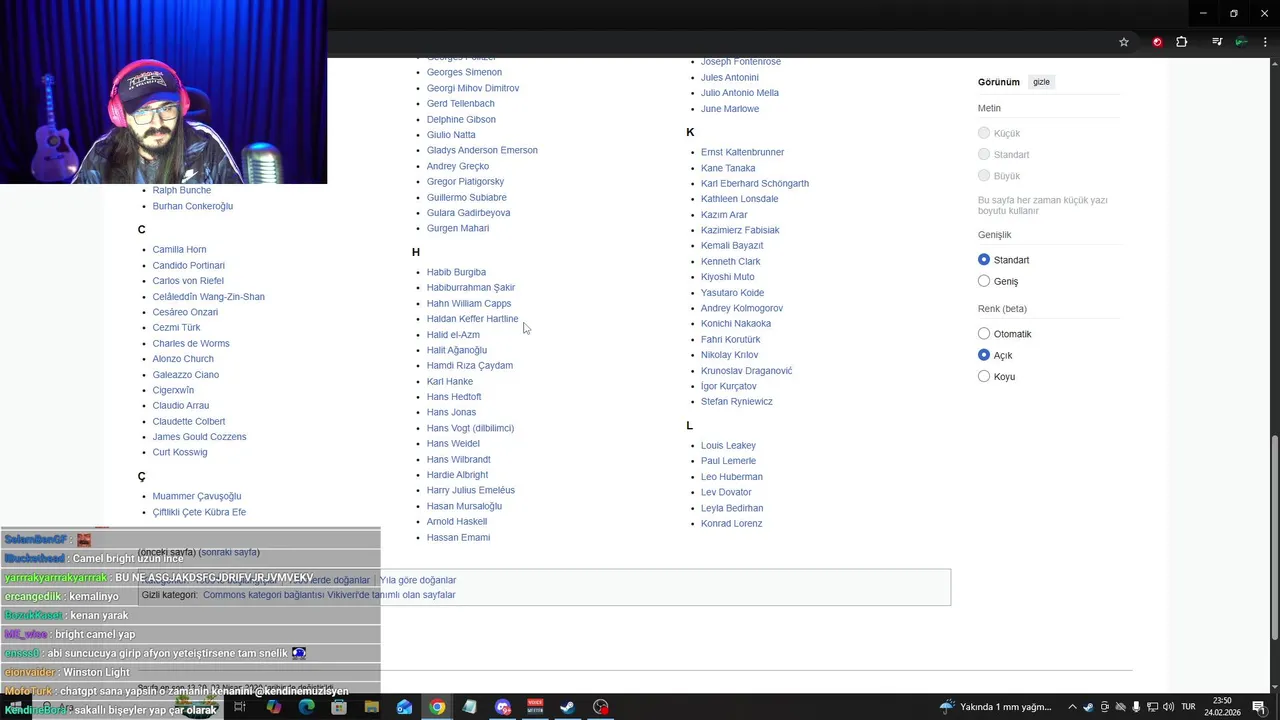Select the Küçük text size option

pos(984,133)
